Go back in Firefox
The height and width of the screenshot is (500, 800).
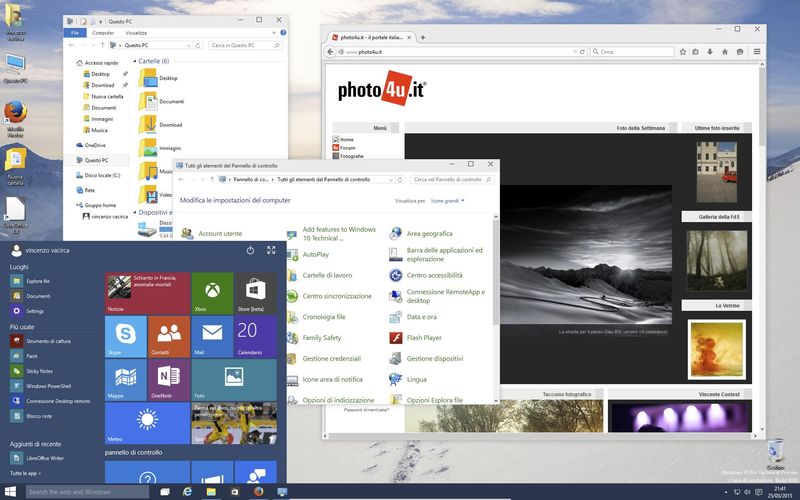330,52
